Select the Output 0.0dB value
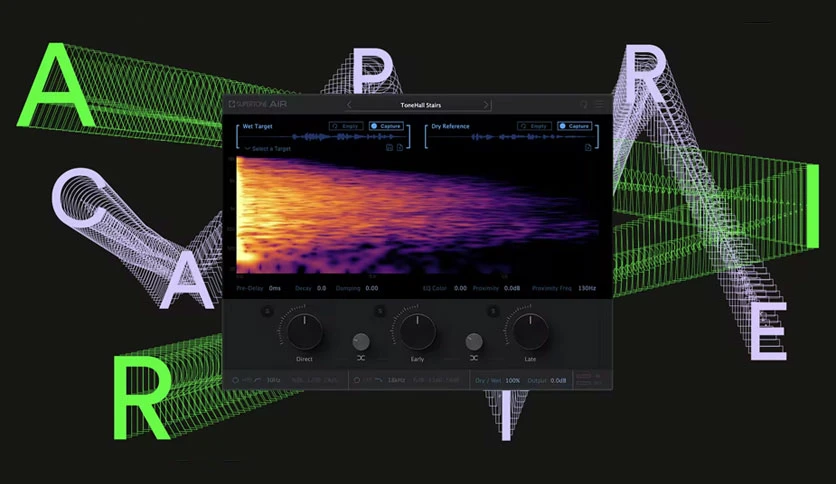This screenshot has height=484, width=836. tap(558, 381)
